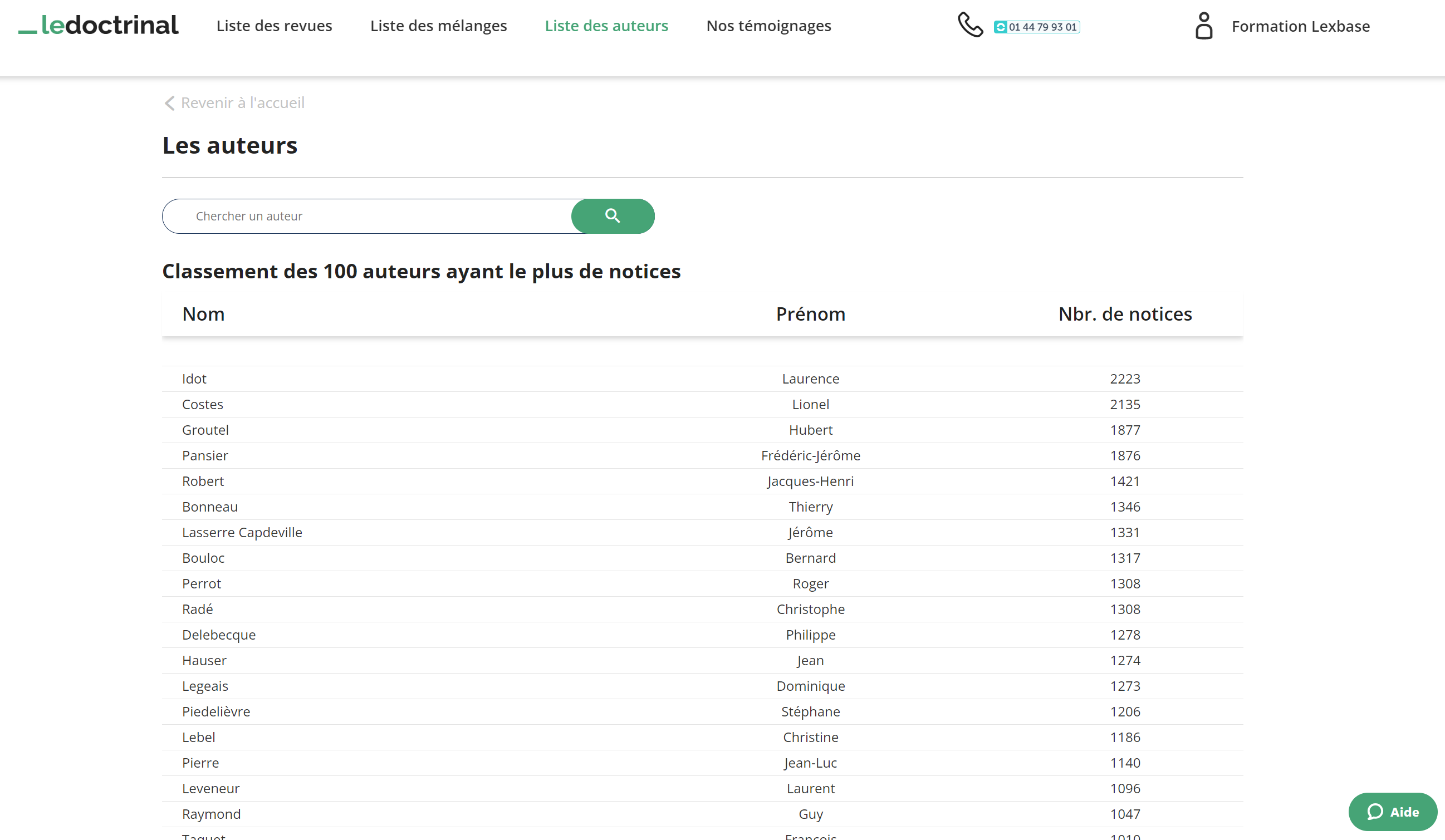
Task: Click the phone handset icon
Action: (x=970, y=25)
